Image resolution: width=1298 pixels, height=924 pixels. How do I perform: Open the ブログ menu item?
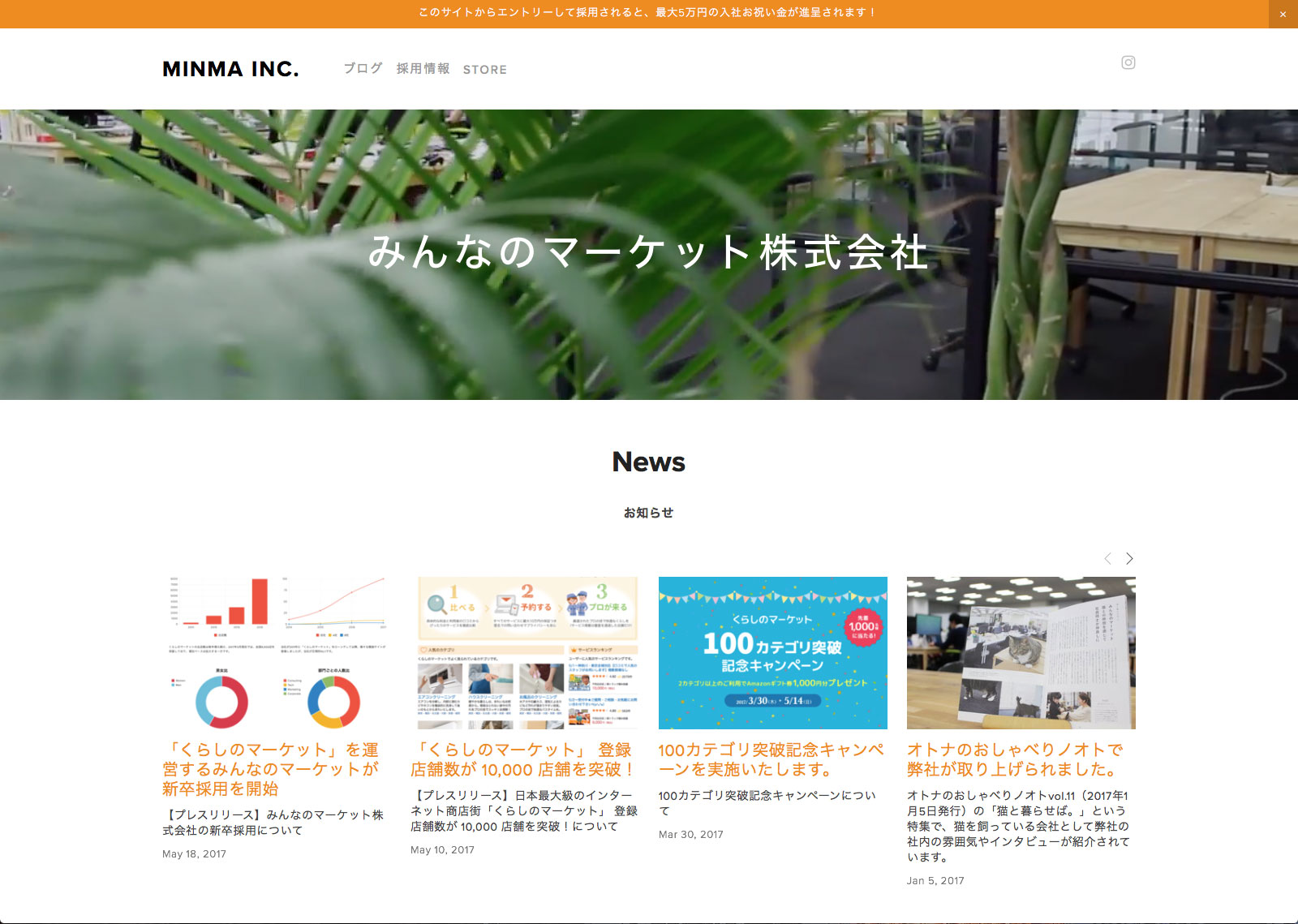363,68
